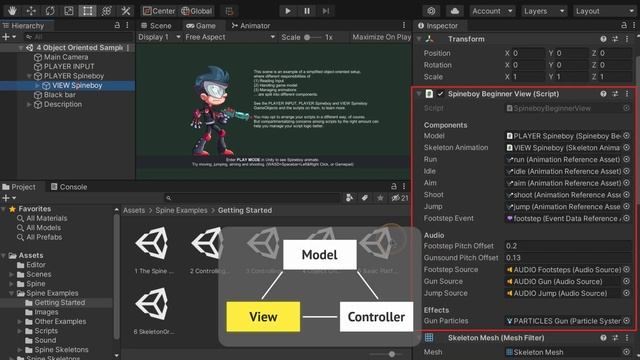Open the Account dropdown
The image size is (640, 360).
tap(492, 11)
